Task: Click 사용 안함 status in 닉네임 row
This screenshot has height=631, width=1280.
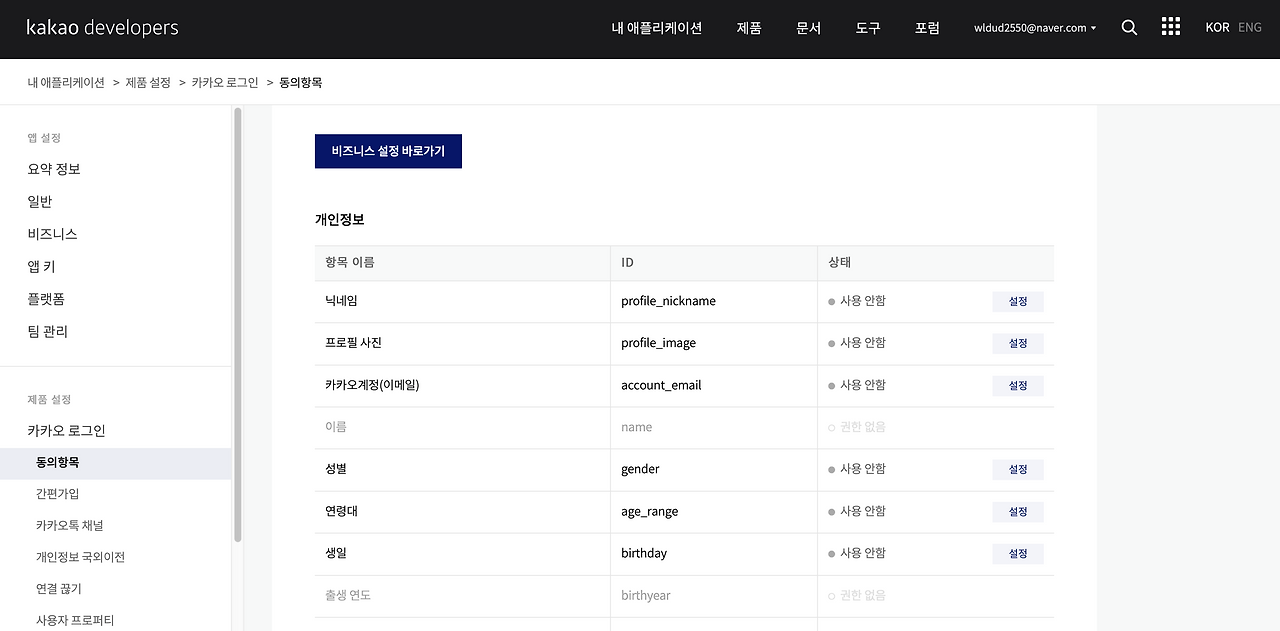Action: coord(857,301)
